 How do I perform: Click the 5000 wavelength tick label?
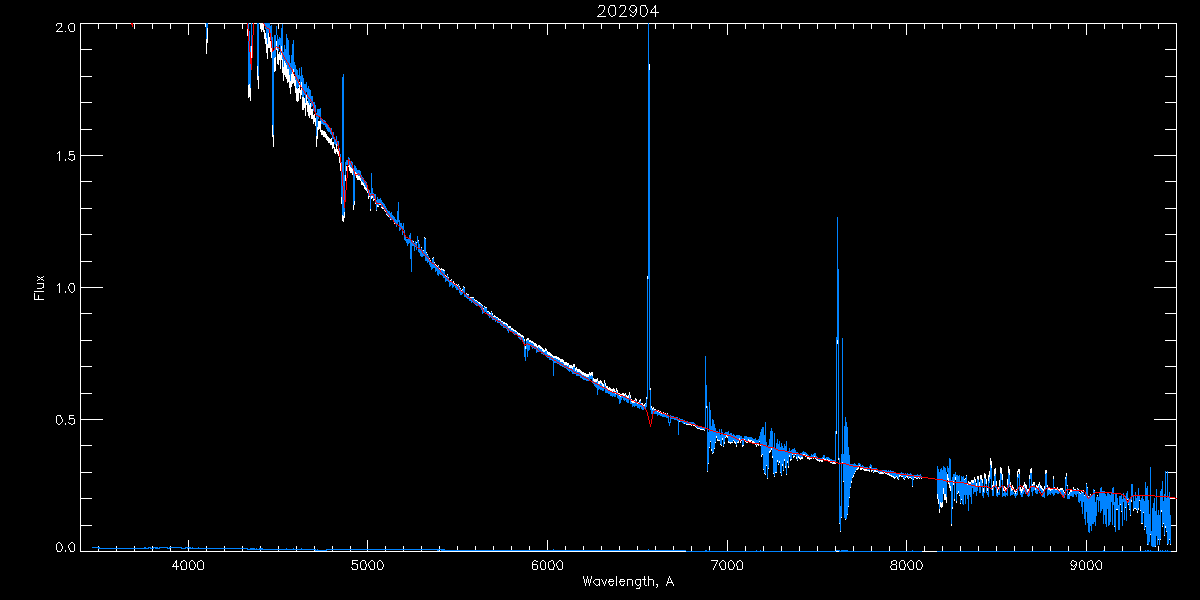point(368,565)
